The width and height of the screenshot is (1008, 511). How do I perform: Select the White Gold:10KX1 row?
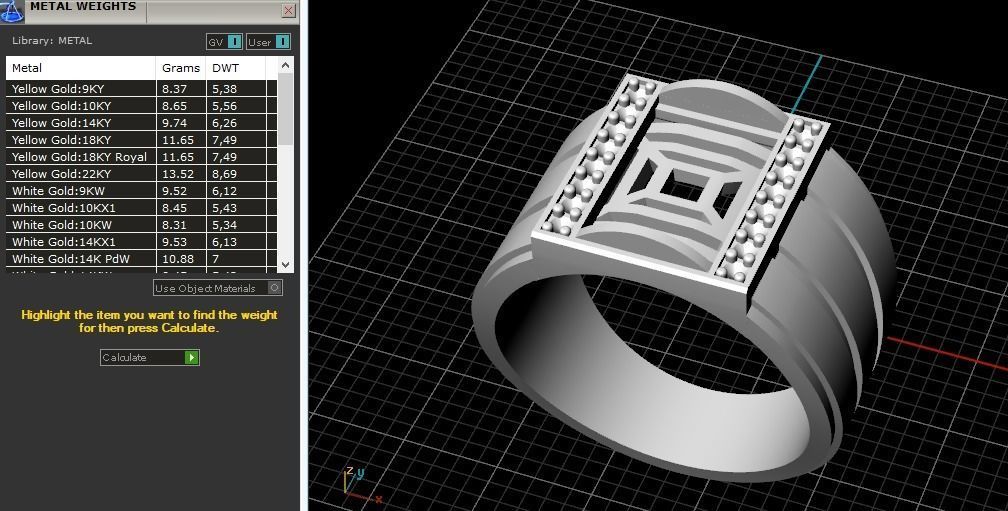click(142, 208)
